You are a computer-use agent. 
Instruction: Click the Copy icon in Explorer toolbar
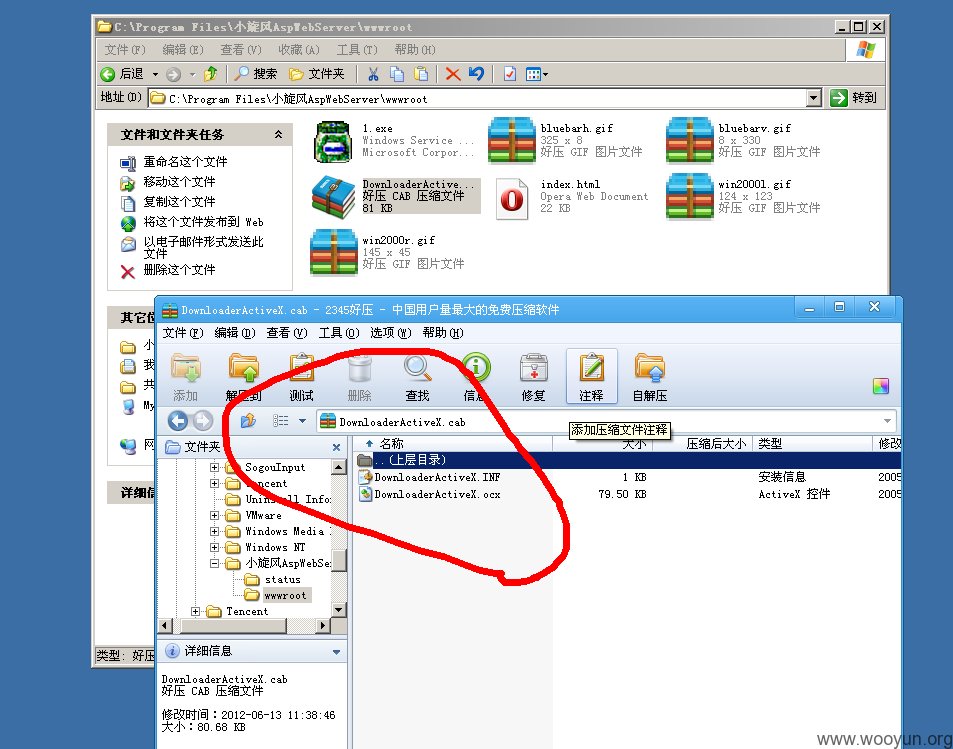(x=397, y=74)
